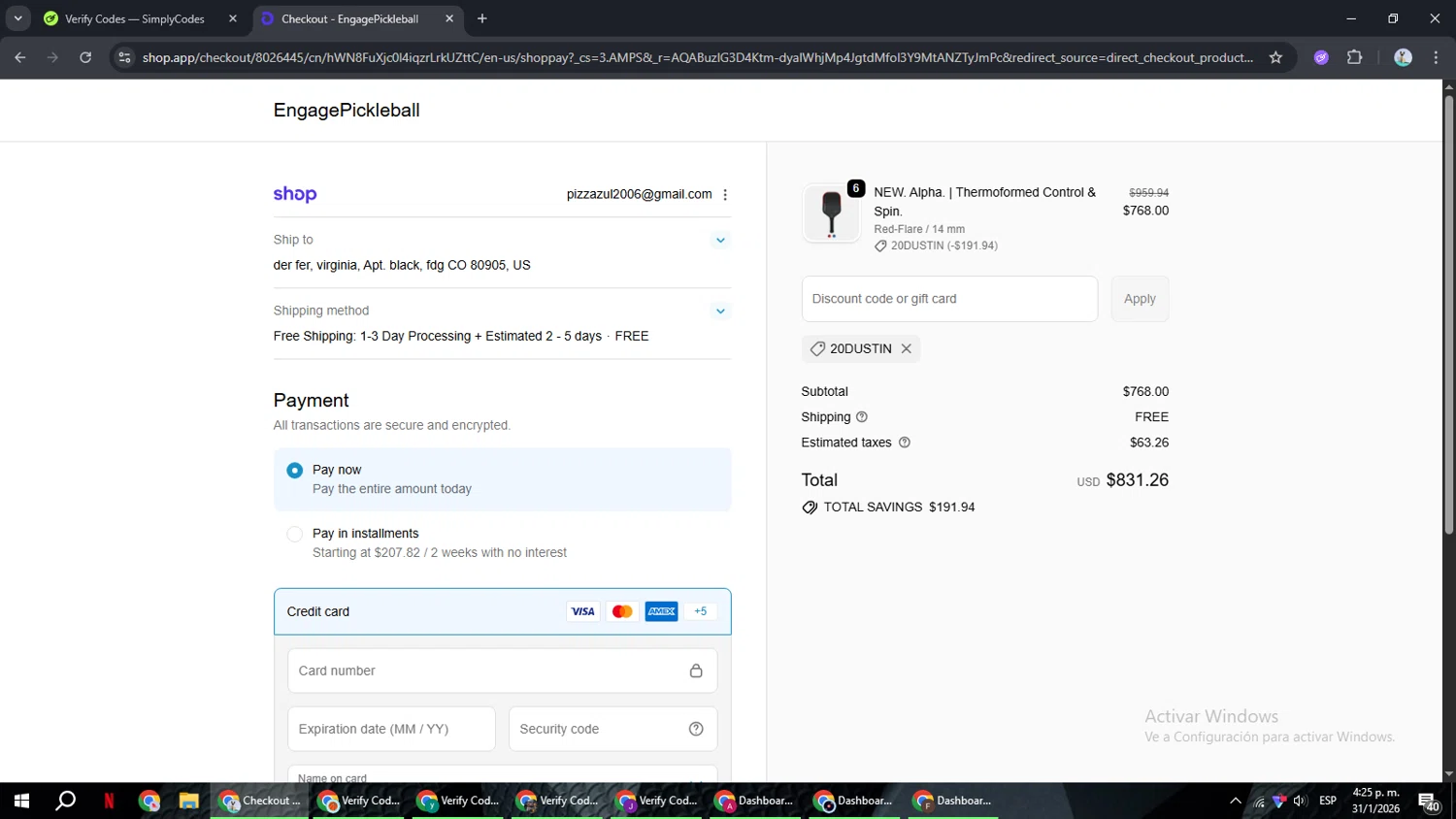Image resolution: width=1456 pixels, height=819 pixels.
Task: Click the ESP language indicator
Action: click(x=1328, y=801)
